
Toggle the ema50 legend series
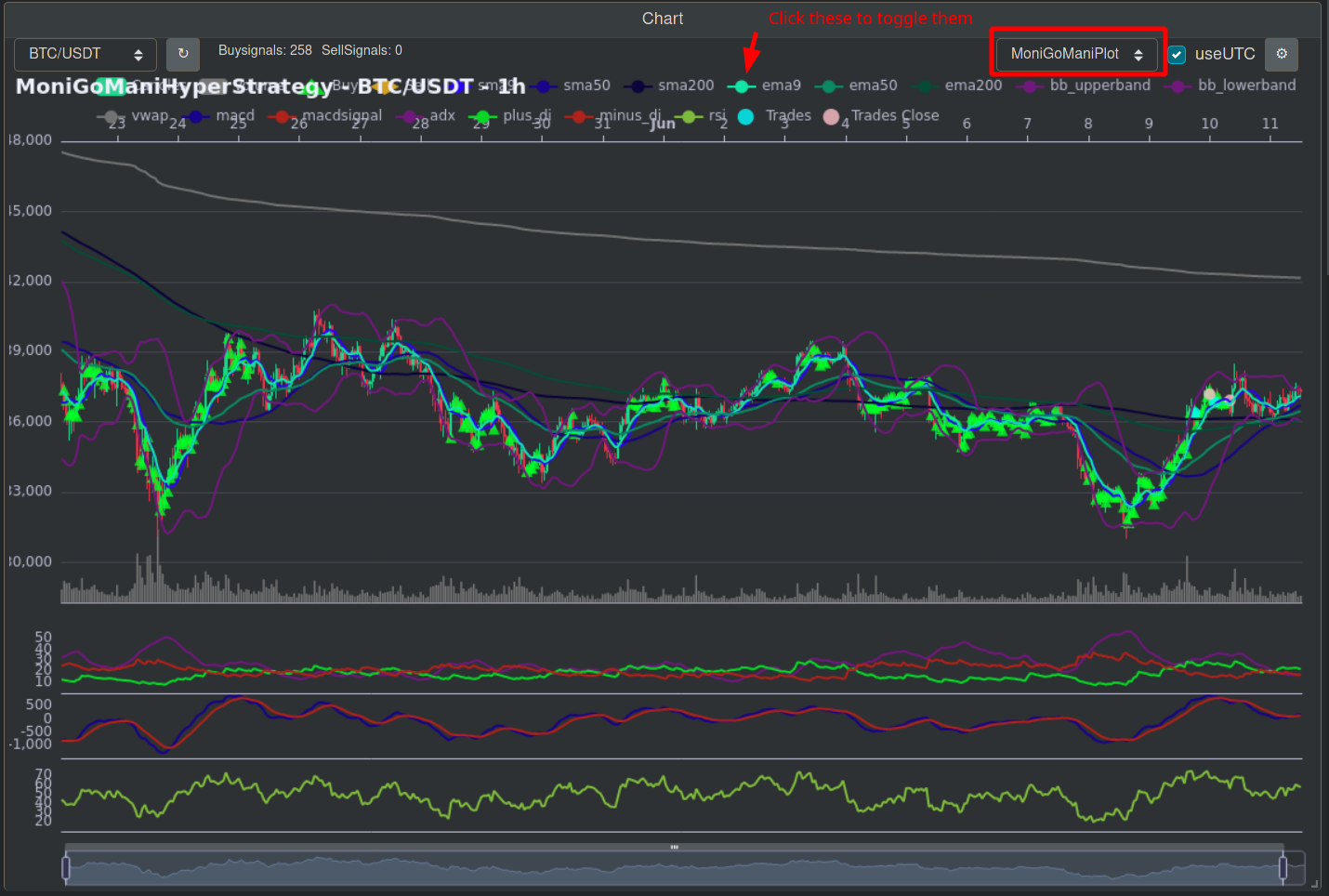point(856,86)
